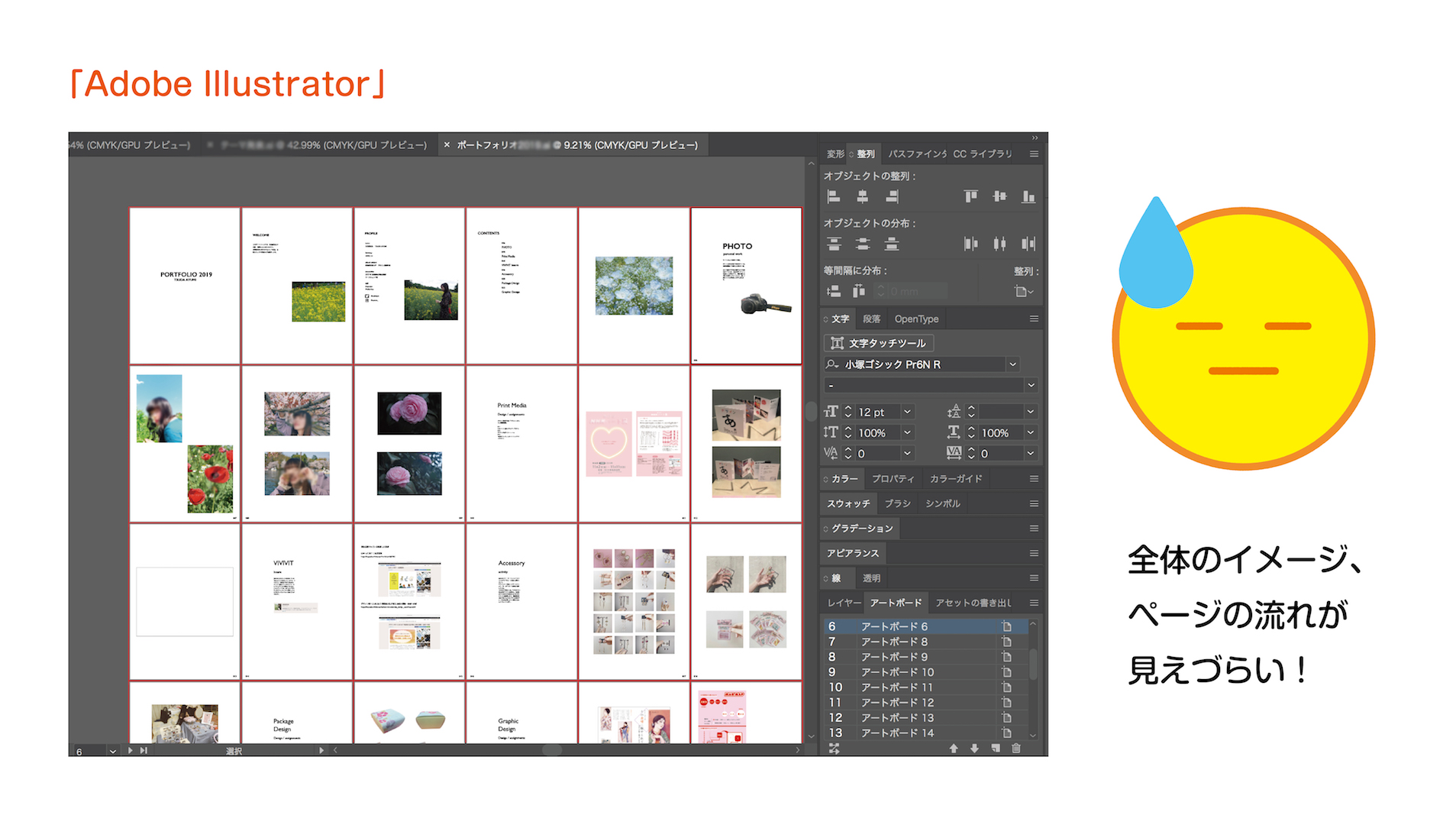Switch to the パスファインダー tab
The height and width of the screenshot is (825, 1456).
[917, 154]
